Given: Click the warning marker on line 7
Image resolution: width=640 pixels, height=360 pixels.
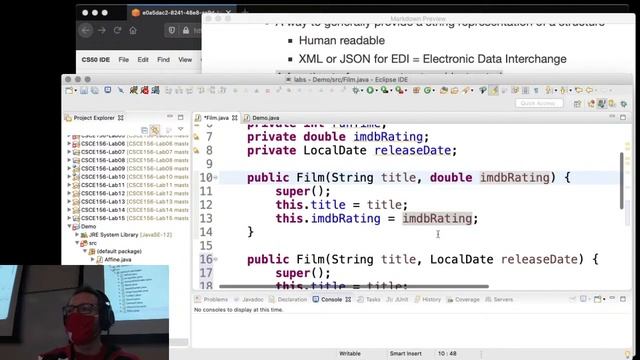Looking at the screenshot, I should pyautogui.click(x=196, y=137).
